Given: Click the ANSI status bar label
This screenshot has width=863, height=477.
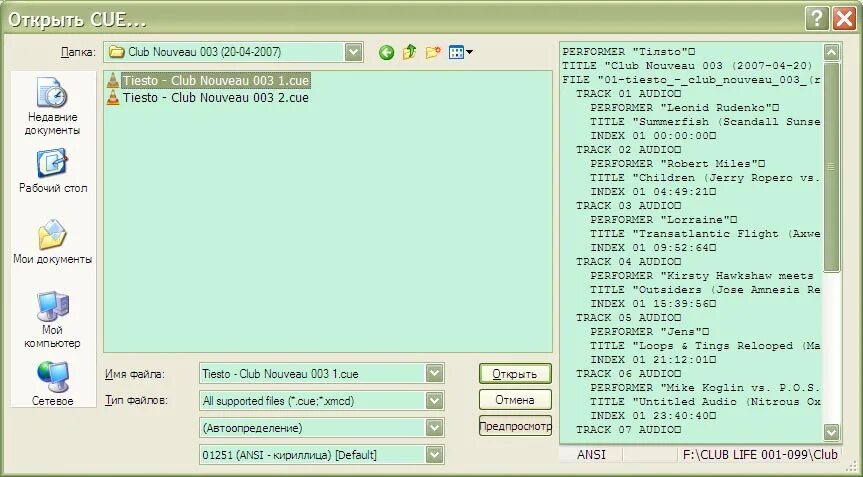Looking at the screenshot, I should 591,455.
